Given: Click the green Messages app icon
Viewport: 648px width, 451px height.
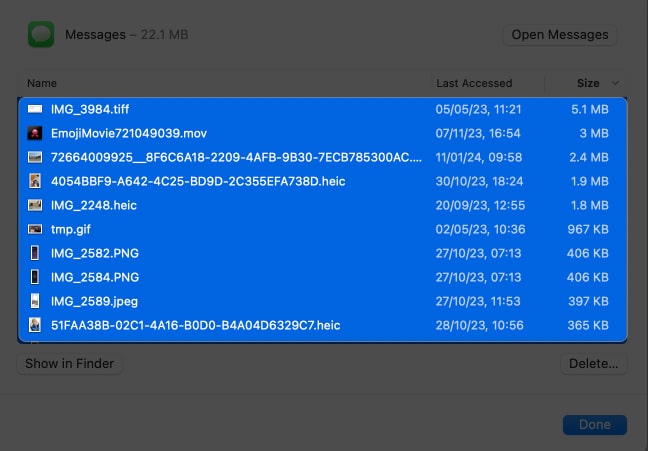Looking at the screenshot, I should [41, 34].
